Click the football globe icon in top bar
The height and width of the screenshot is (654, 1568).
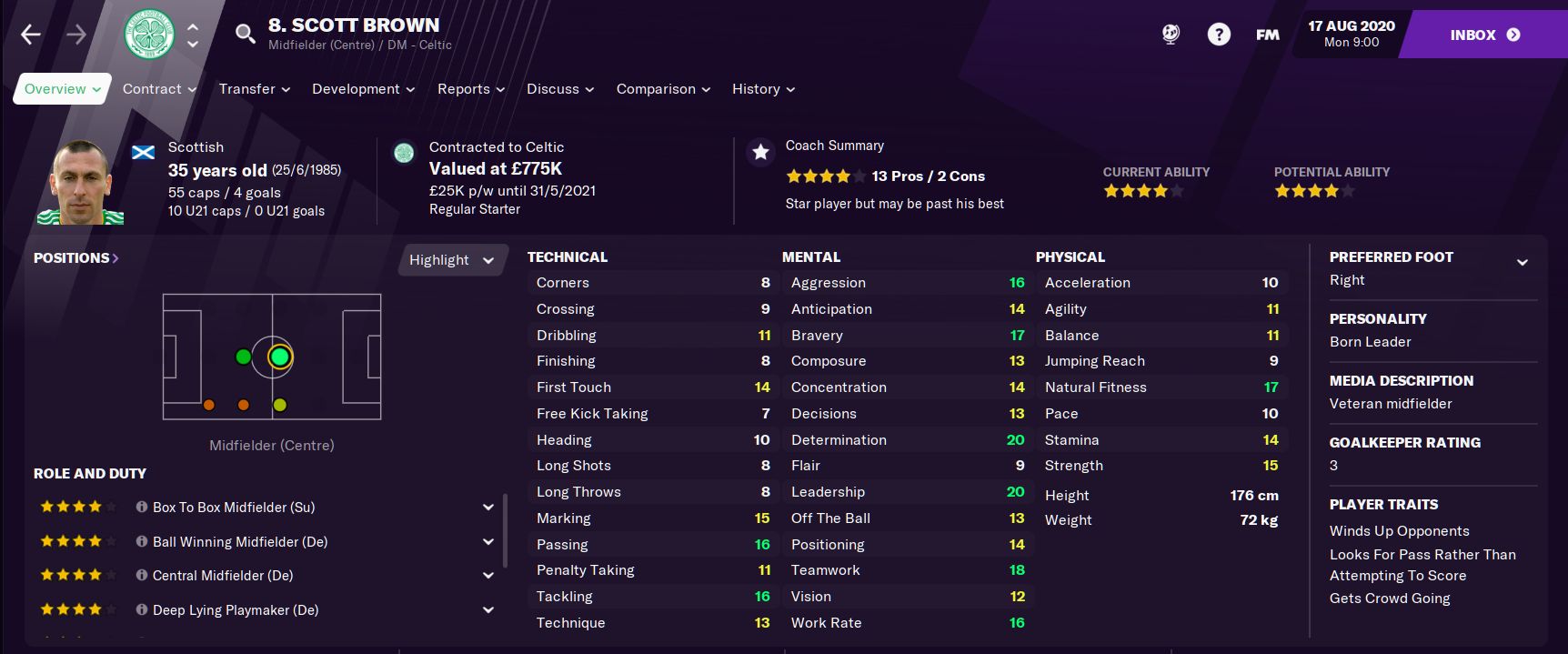1171,35
